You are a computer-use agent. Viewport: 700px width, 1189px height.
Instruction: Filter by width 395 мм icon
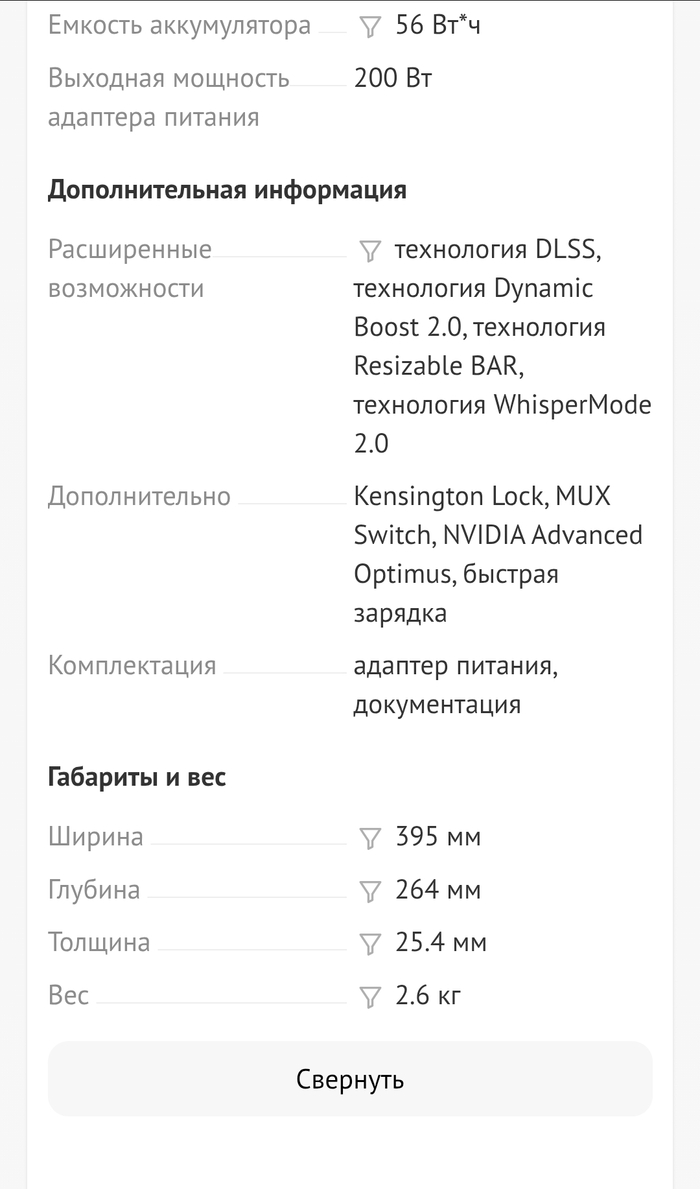(370, 838)
